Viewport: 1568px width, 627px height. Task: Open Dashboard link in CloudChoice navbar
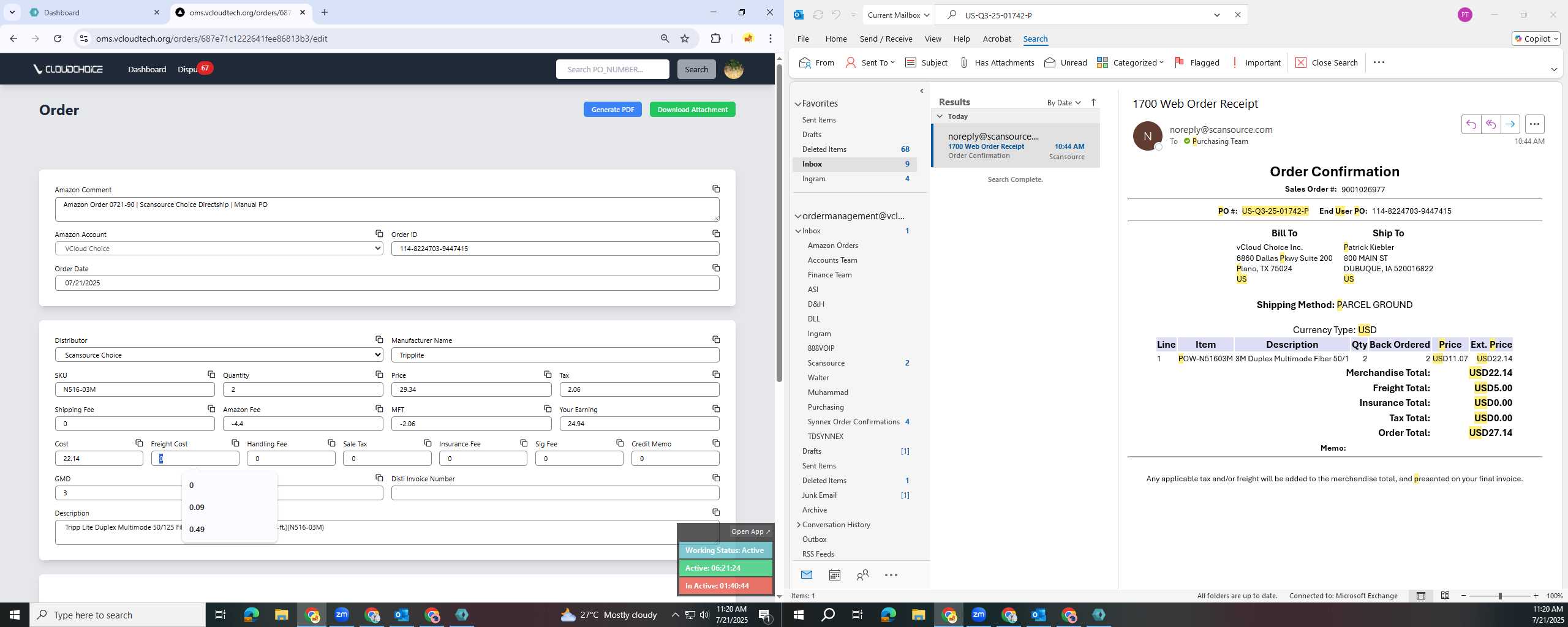(147, 69)
